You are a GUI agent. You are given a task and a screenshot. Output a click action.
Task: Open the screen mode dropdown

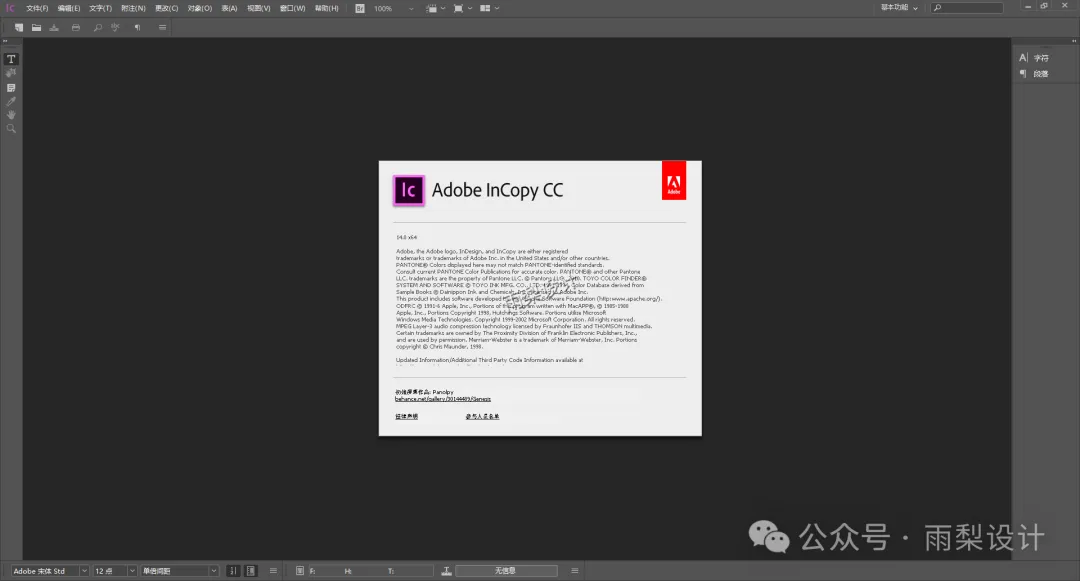point(463,8)
